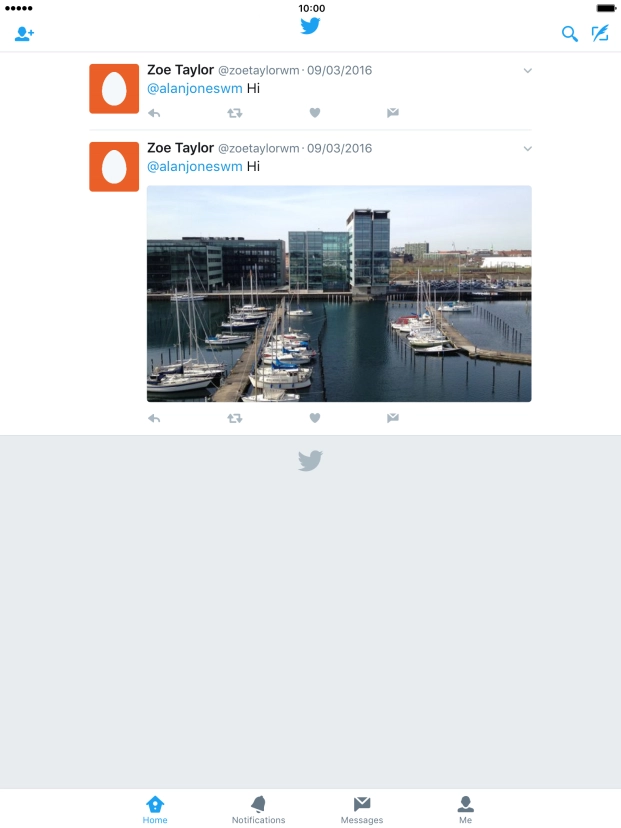Tap Zoe Taylor's egg avatar on second tweet

tap(114, 167)
